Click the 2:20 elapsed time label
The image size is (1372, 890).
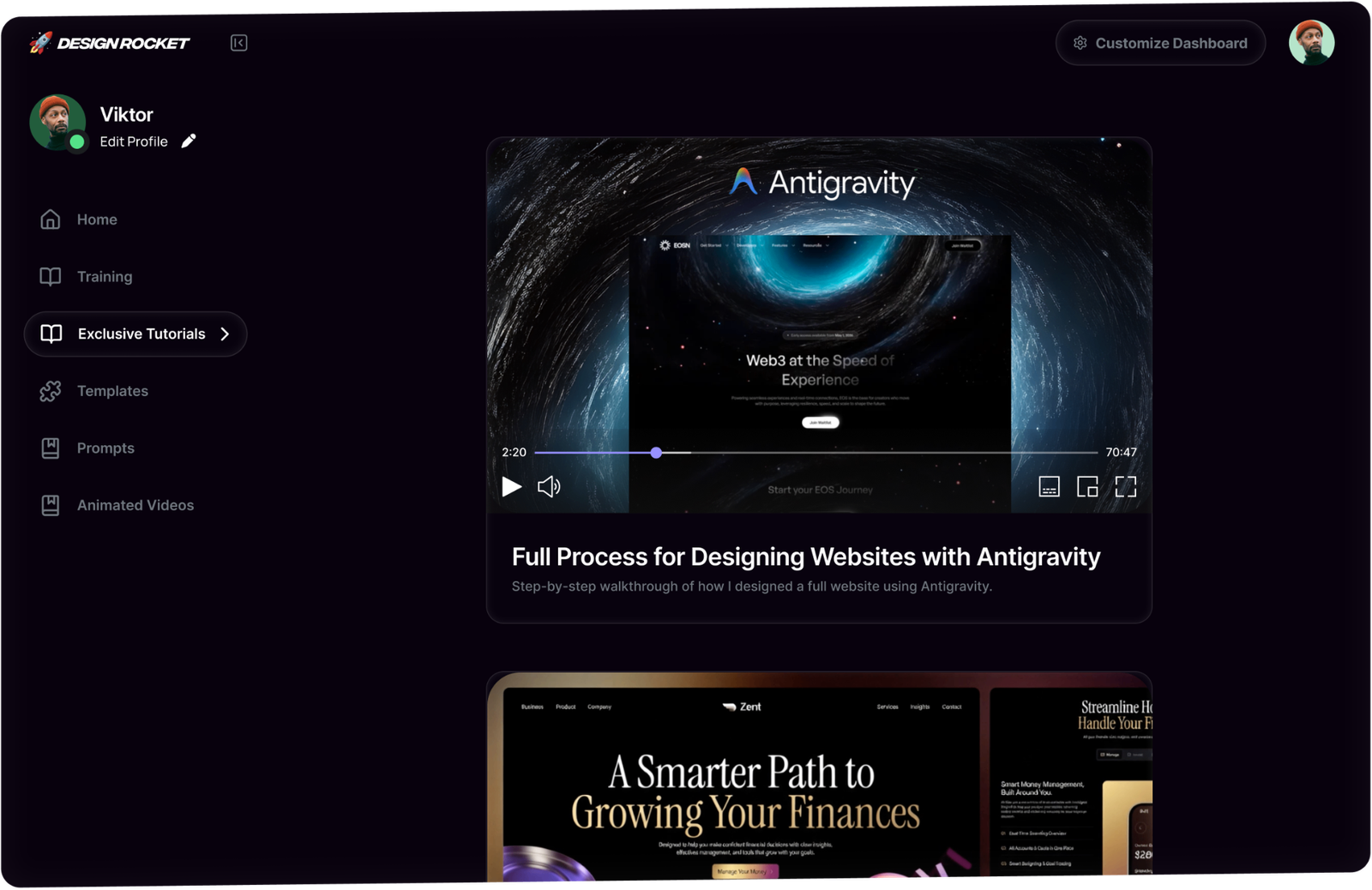514,452
